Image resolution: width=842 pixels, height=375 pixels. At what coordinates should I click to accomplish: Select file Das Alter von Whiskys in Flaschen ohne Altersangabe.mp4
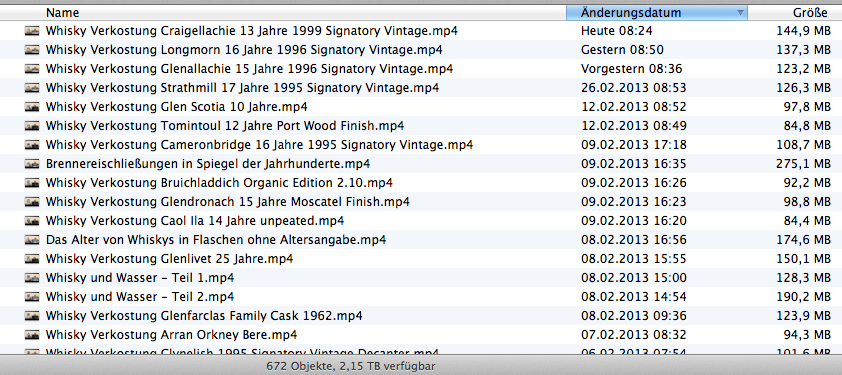(x=216, y=240)
